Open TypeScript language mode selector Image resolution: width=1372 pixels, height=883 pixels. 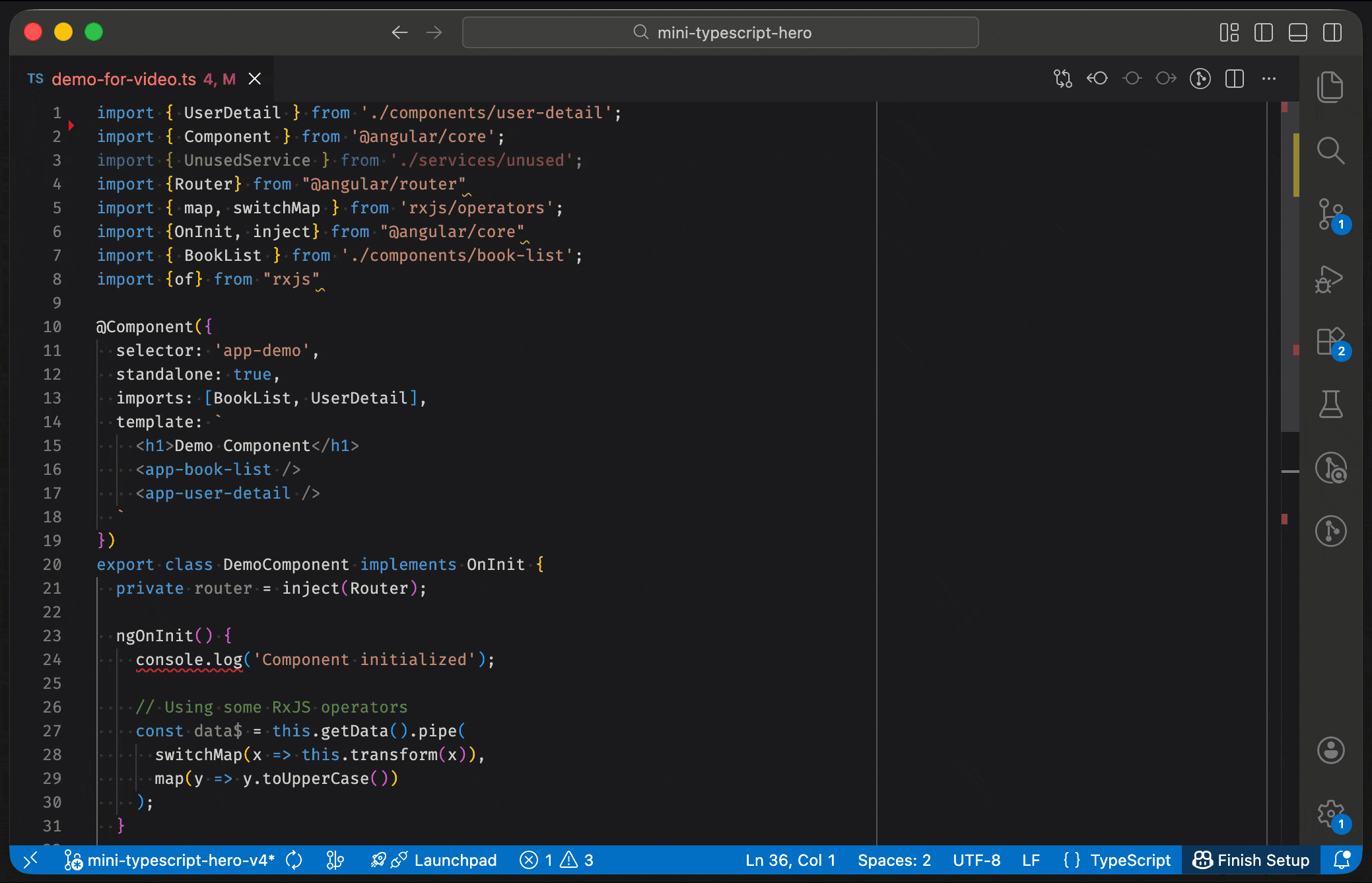(x=1130, y=860)
